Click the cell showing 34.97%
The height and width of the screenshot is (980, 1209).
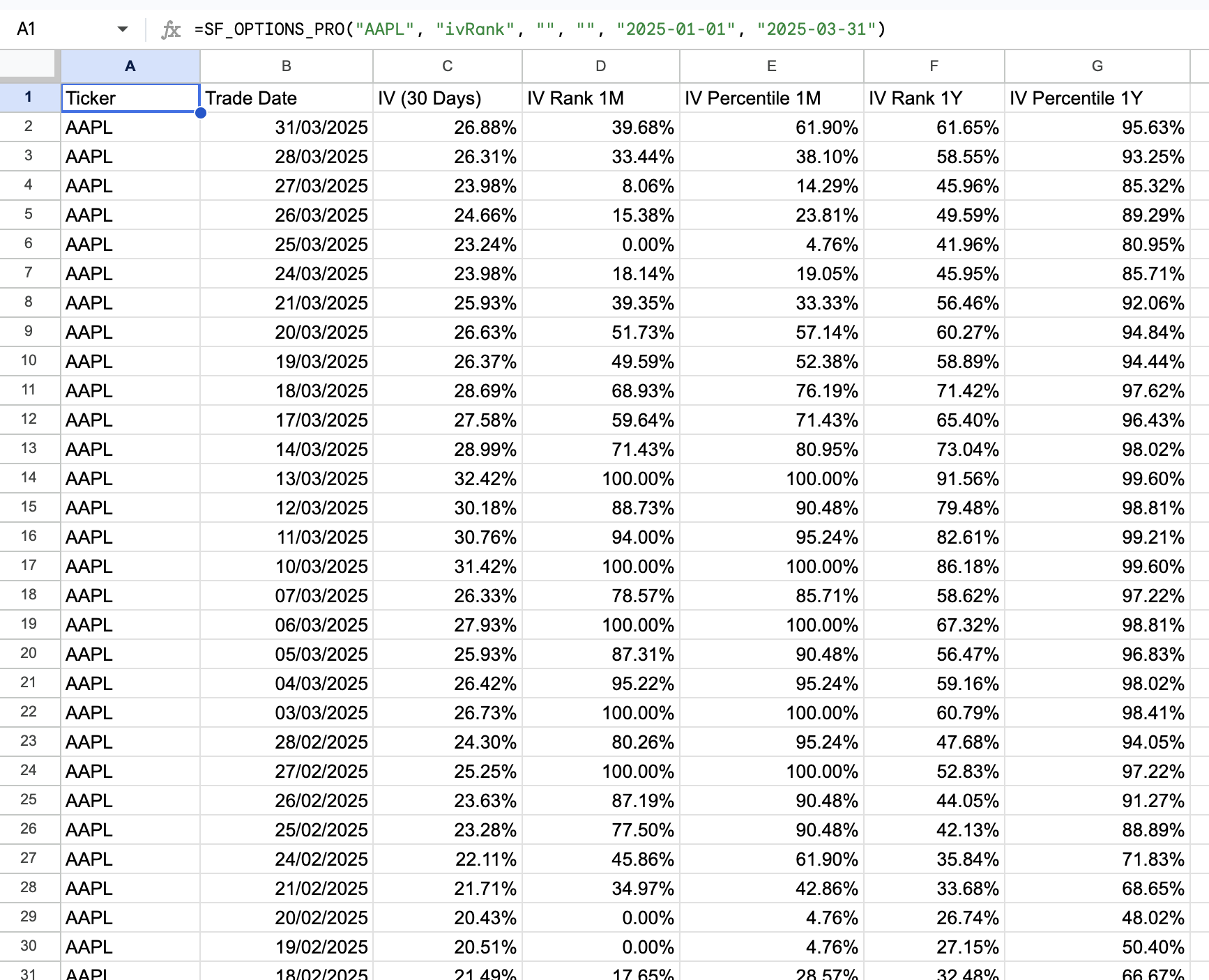click(601, 888)
